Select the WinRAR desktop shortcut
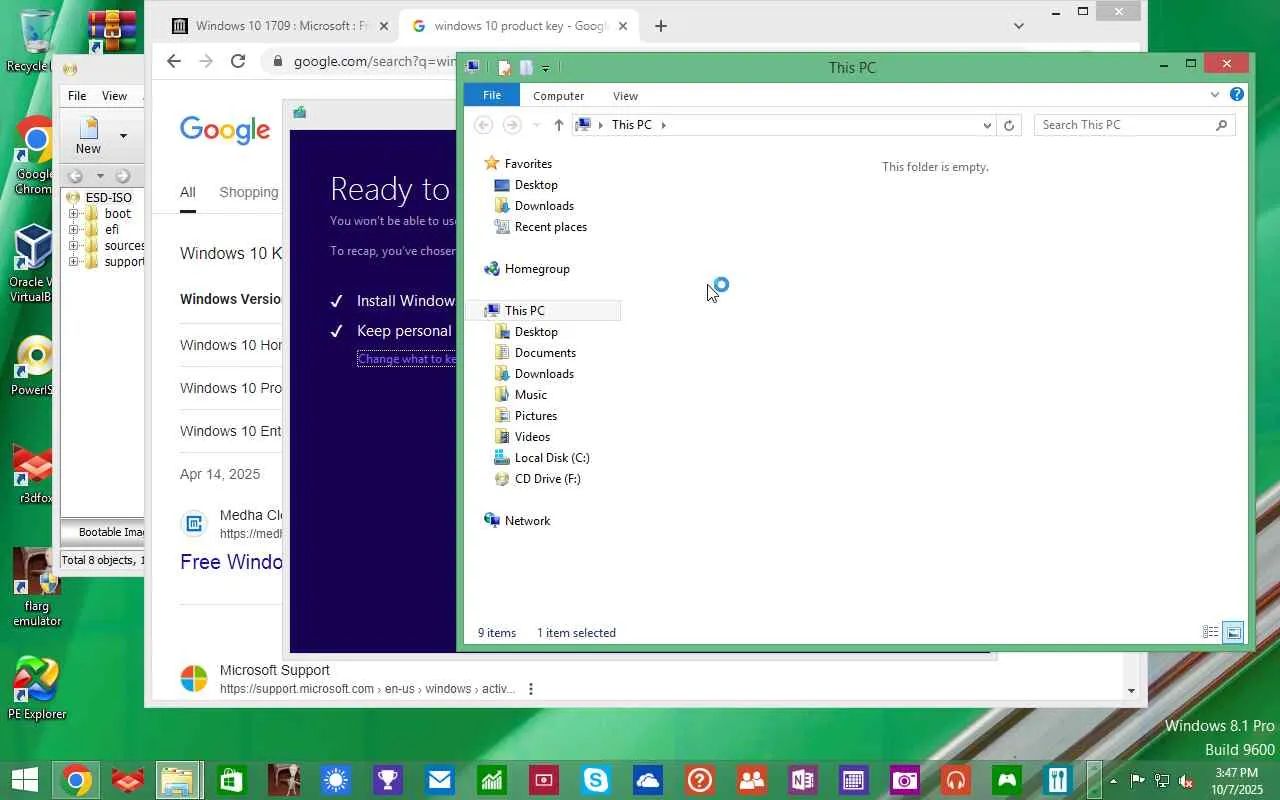 tap(111, 30)
